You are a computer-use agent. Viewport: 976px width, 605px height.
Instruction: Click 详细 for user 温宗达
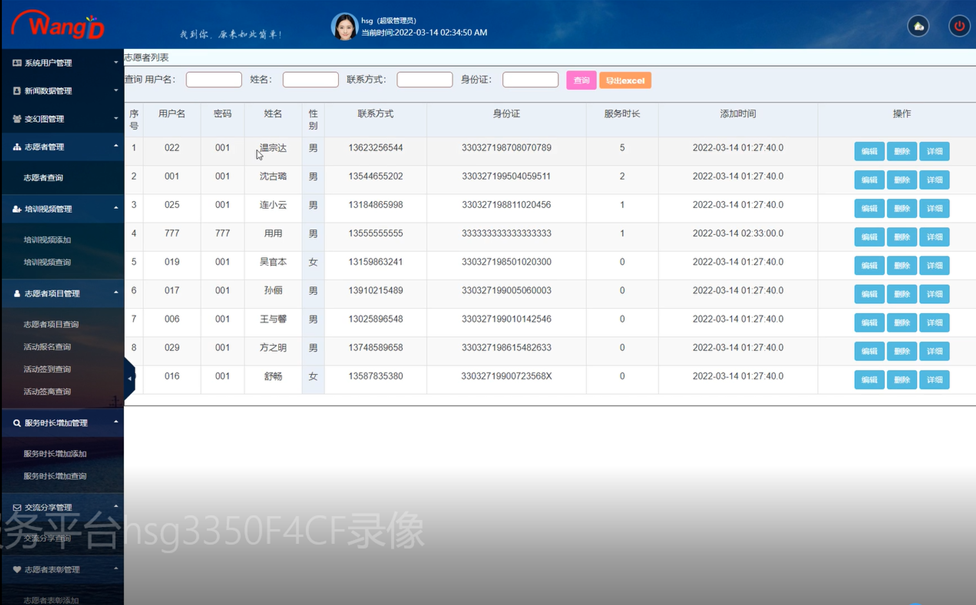934,151
